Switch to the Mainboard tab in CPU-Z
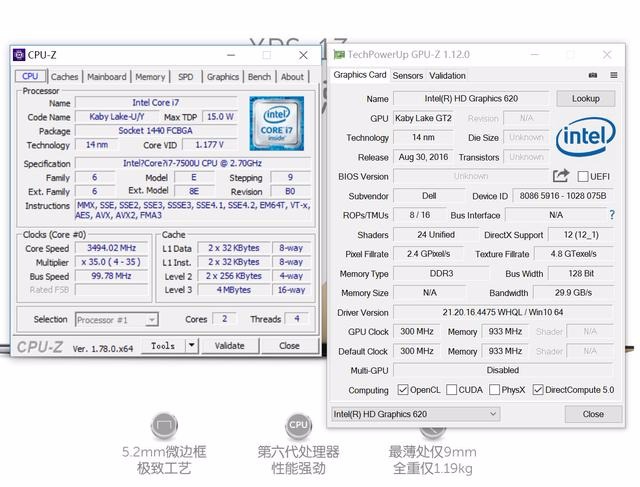Screen dimensions: 640x487 [x=107, y=76]
